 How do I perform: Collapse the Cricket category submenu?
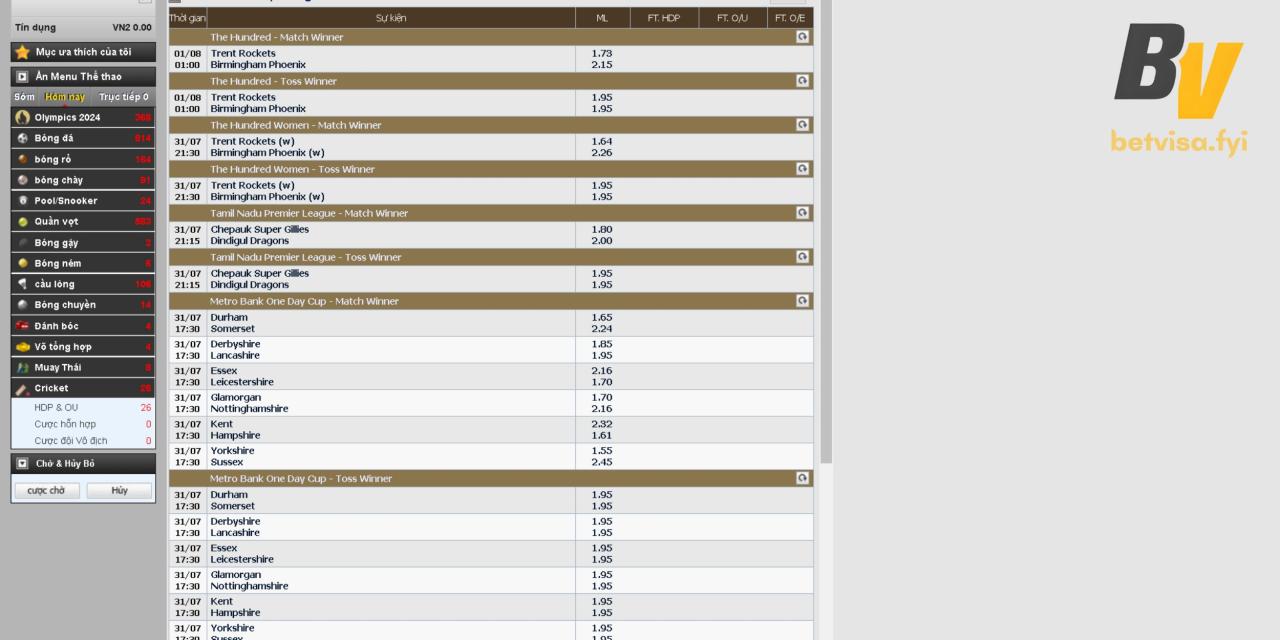(51, 388)
